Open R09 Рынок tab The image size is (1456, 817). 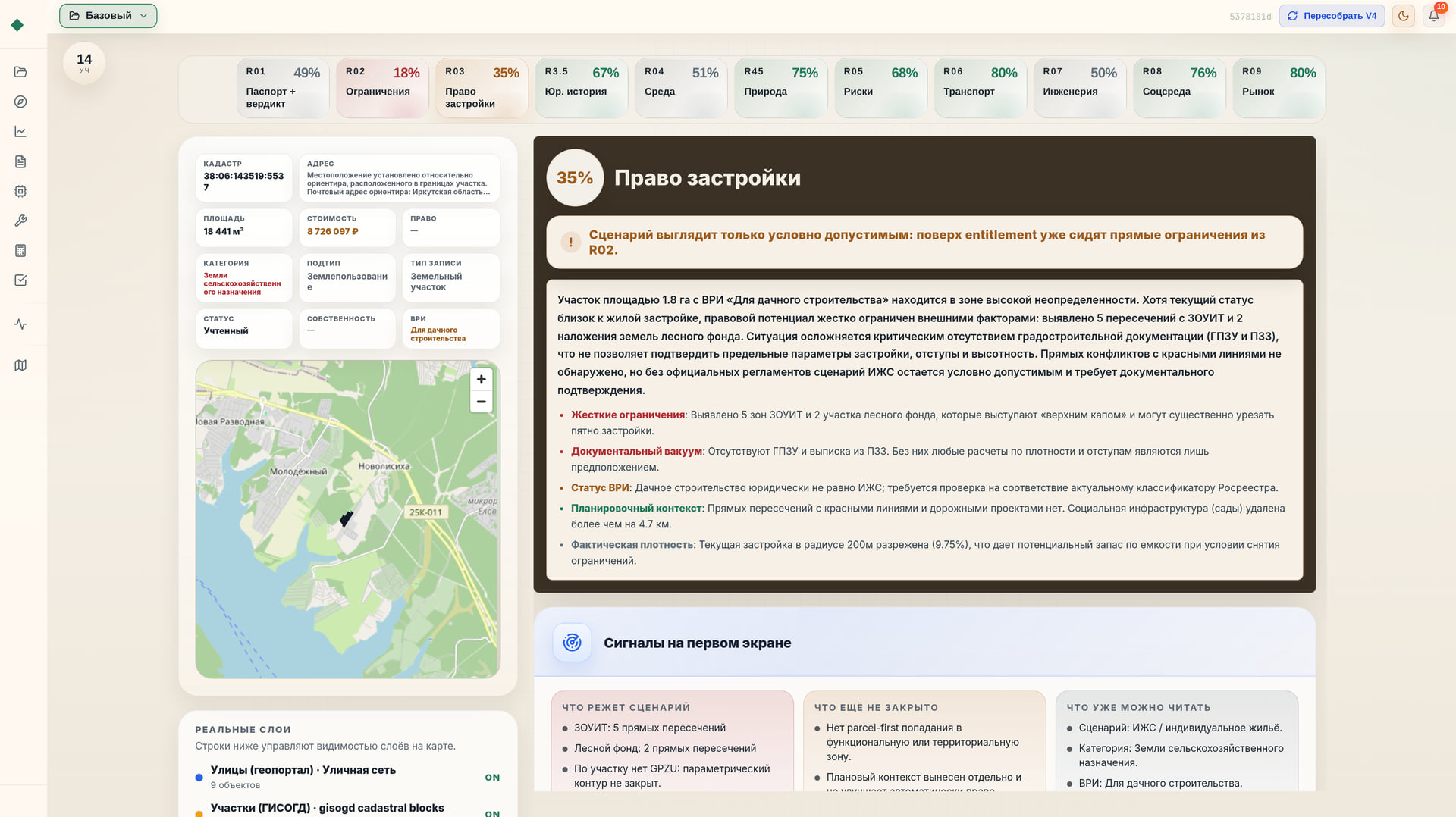point(1279,88)
